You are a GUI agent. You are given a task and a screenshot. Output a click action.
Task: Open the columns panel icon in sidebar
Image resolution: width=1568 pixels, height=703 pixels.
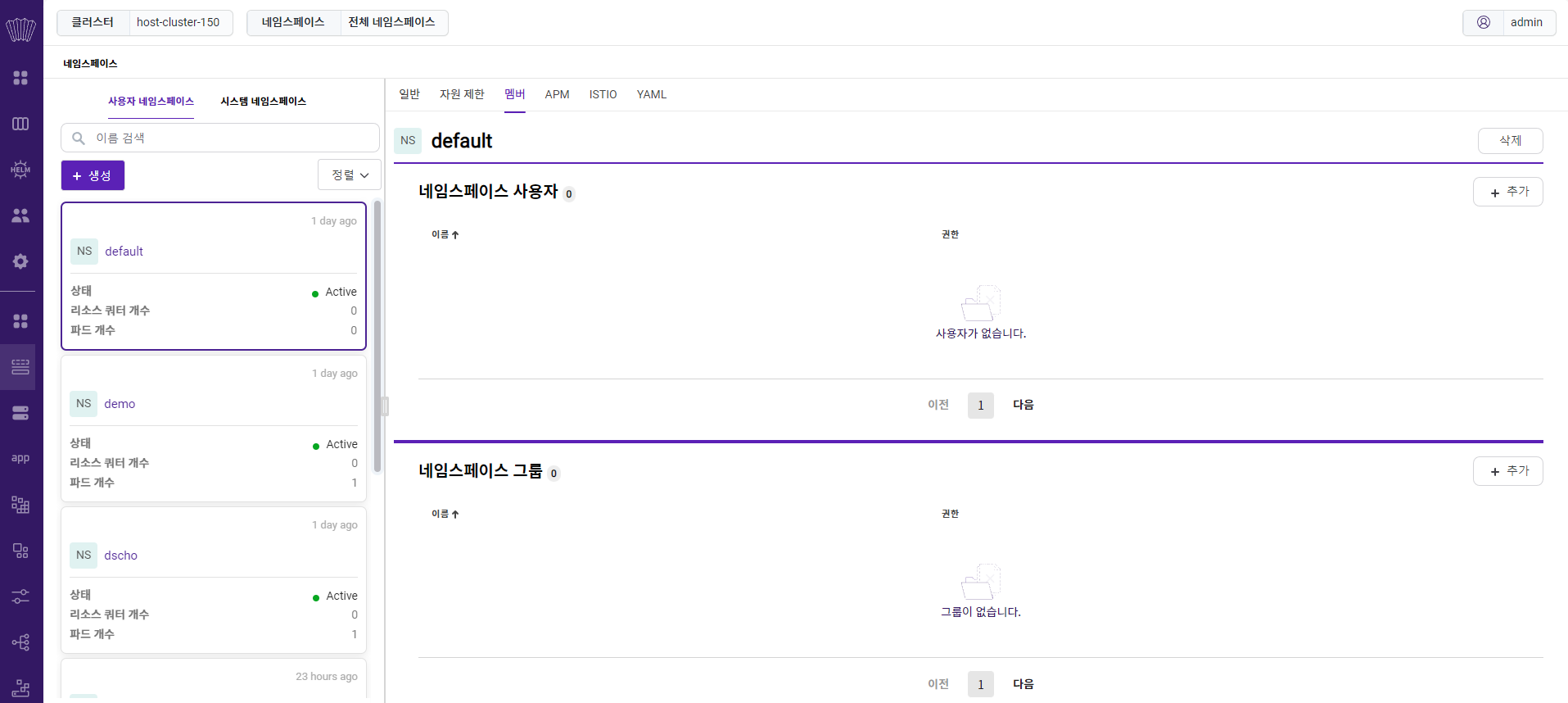pos(20,124)
